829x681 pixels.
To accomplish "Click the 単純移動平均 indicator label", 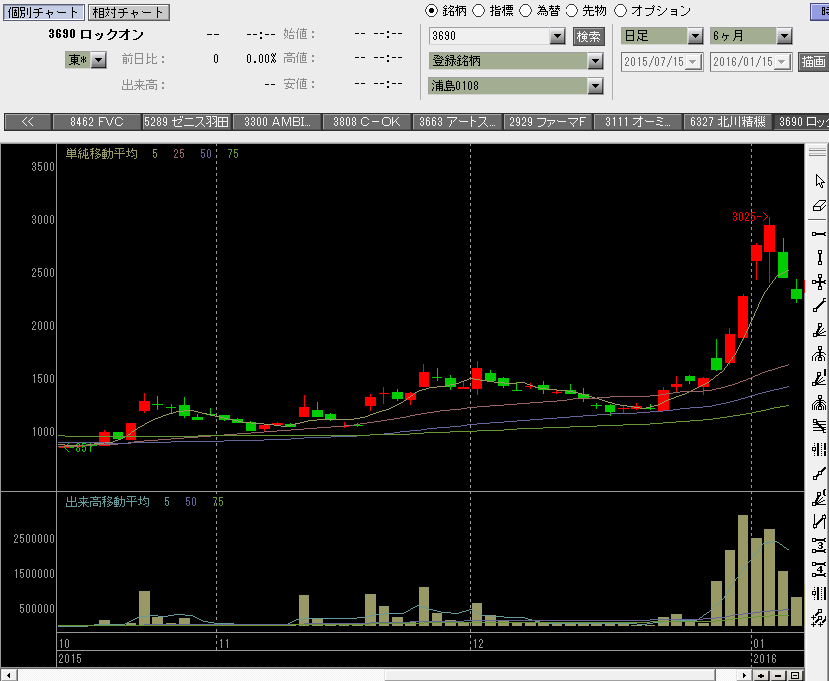I will coord(102,153).
